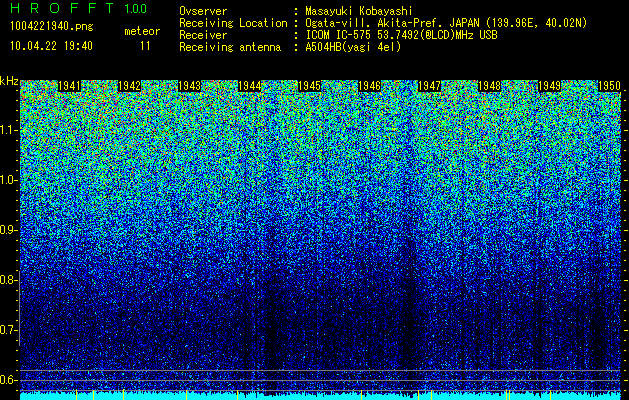Click the 1942 time marker
The width and height of the screenshot is (629, 400).
pyautogui.click(x=130, y=86)
